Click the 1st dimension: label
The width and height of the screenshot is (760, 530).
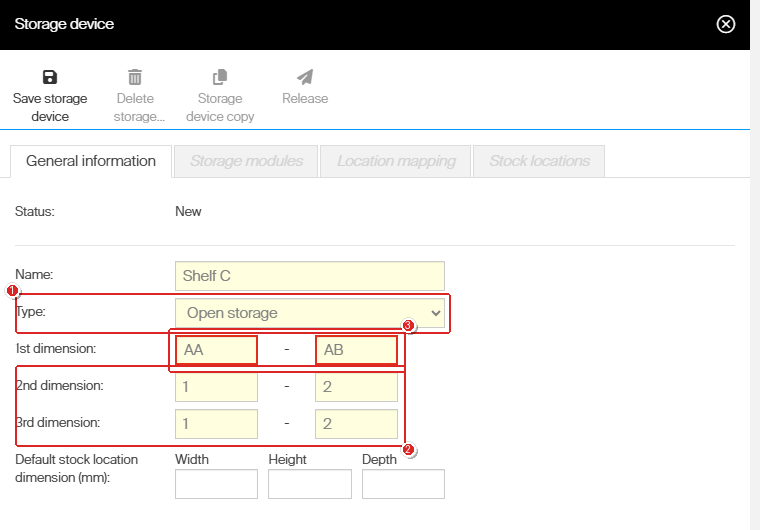point(56,348)
